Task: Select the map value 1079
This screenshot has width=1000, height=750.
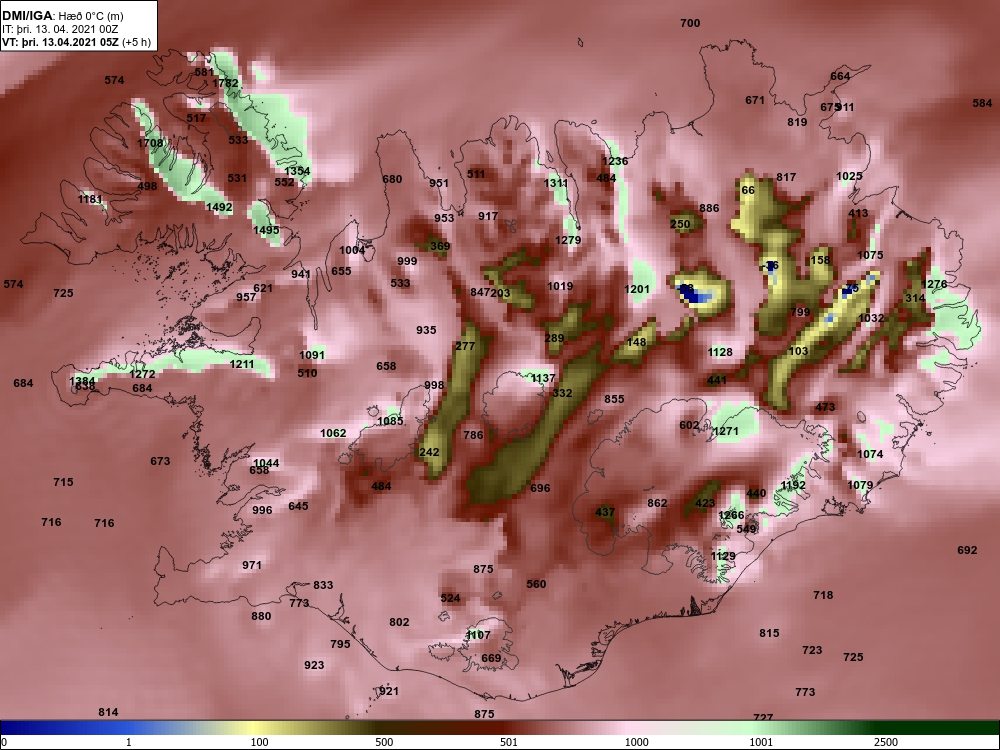Action: pyautogui.click(x=860, y=486)
